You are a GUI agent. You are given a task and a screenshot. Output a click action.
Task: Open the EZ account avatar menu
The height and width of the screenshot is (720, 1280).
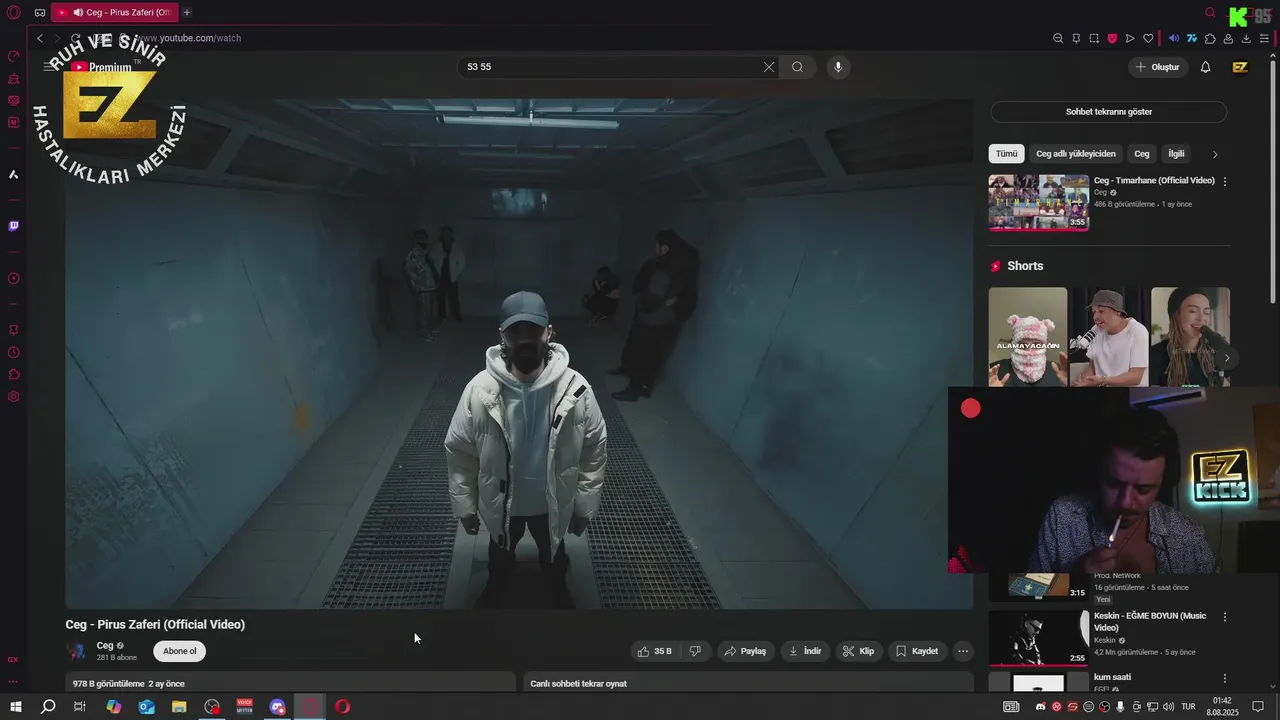coord(1240,67)
